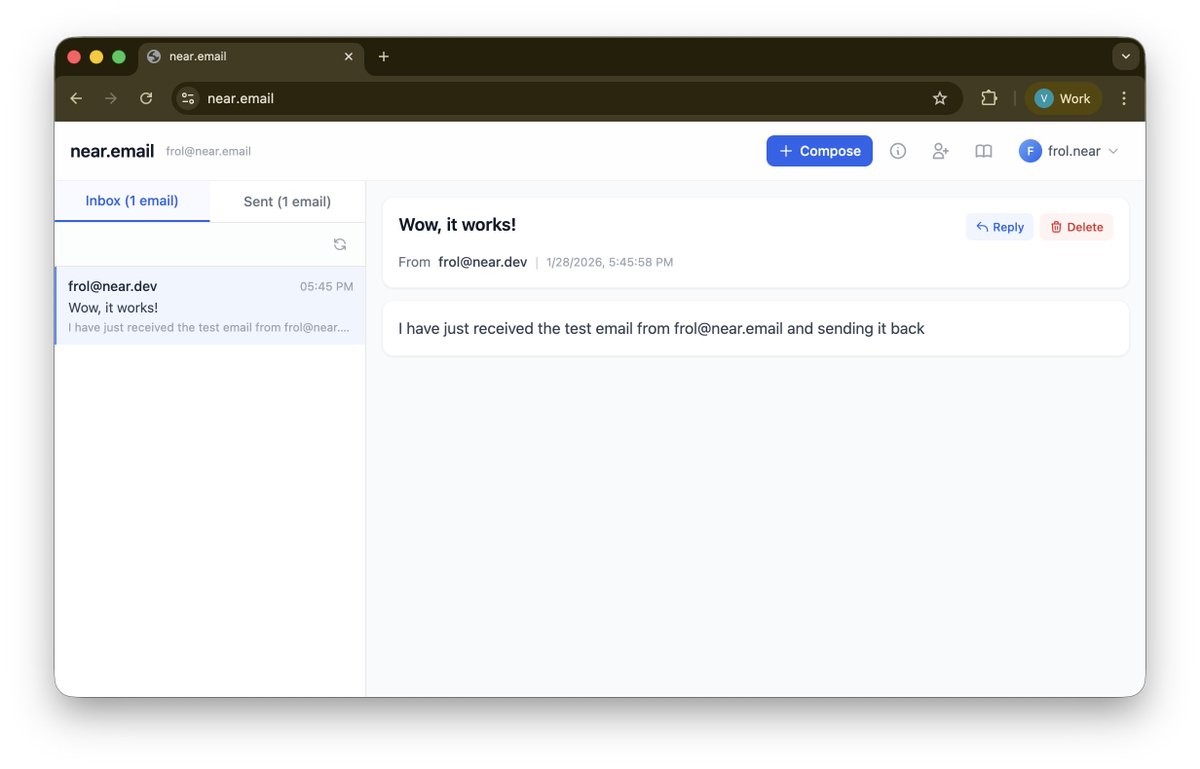Delete the open email

click(1077, 227)
